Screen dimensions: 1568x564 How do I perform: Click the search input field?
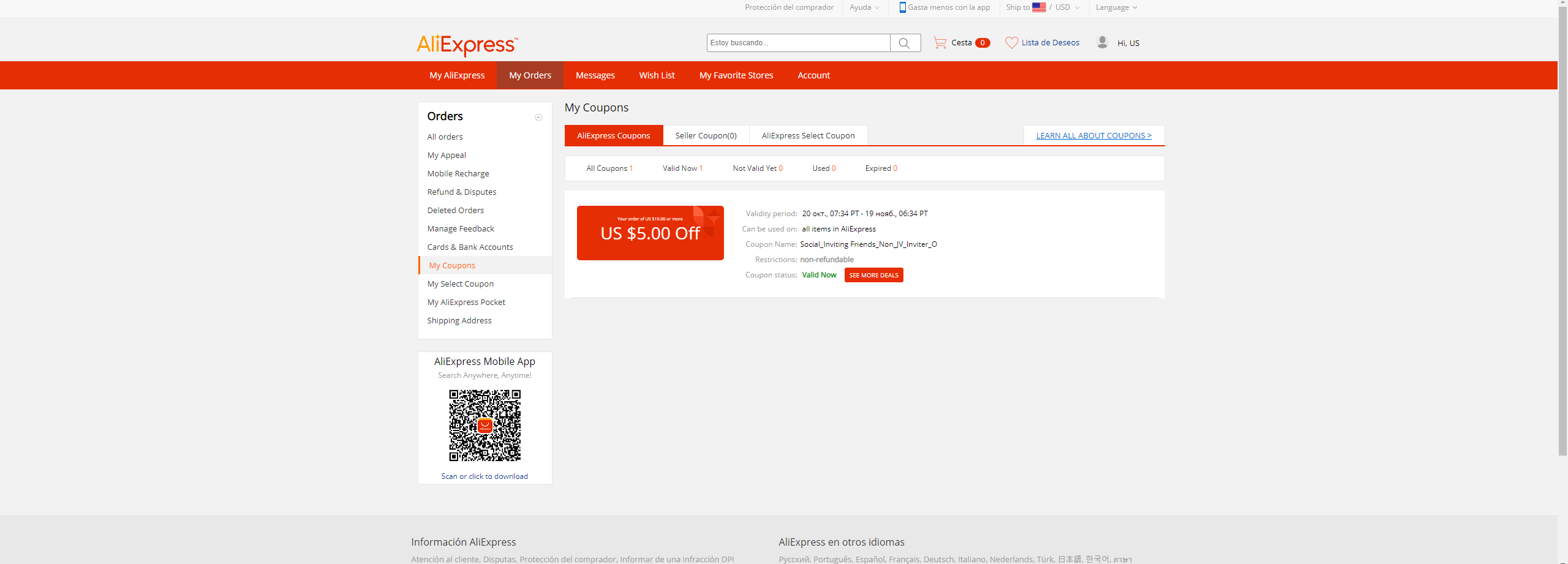(798, 43)
